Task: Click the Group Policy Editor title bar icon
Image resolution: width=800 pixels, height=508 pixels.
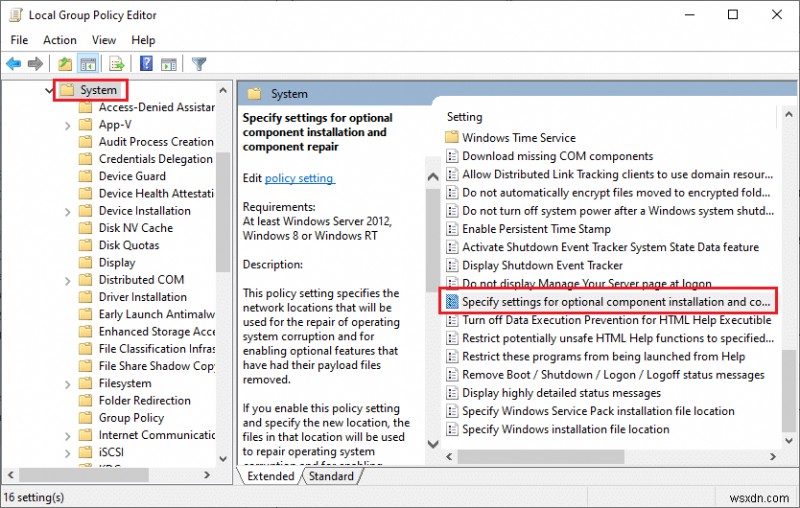Action: [x=16, y=15]
